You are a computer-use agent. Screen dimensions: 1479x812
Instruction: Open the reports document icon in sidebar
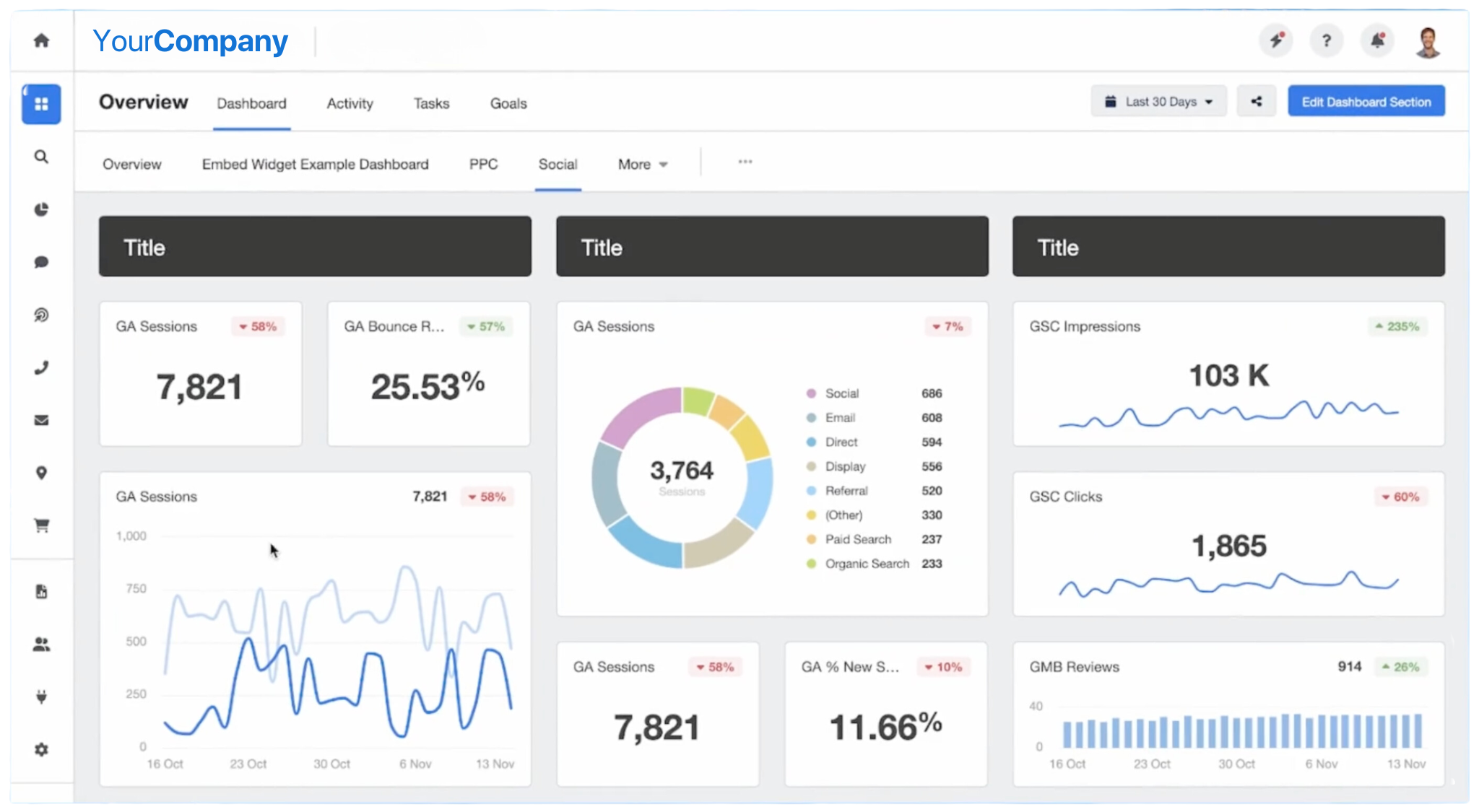tap(41, 592)
